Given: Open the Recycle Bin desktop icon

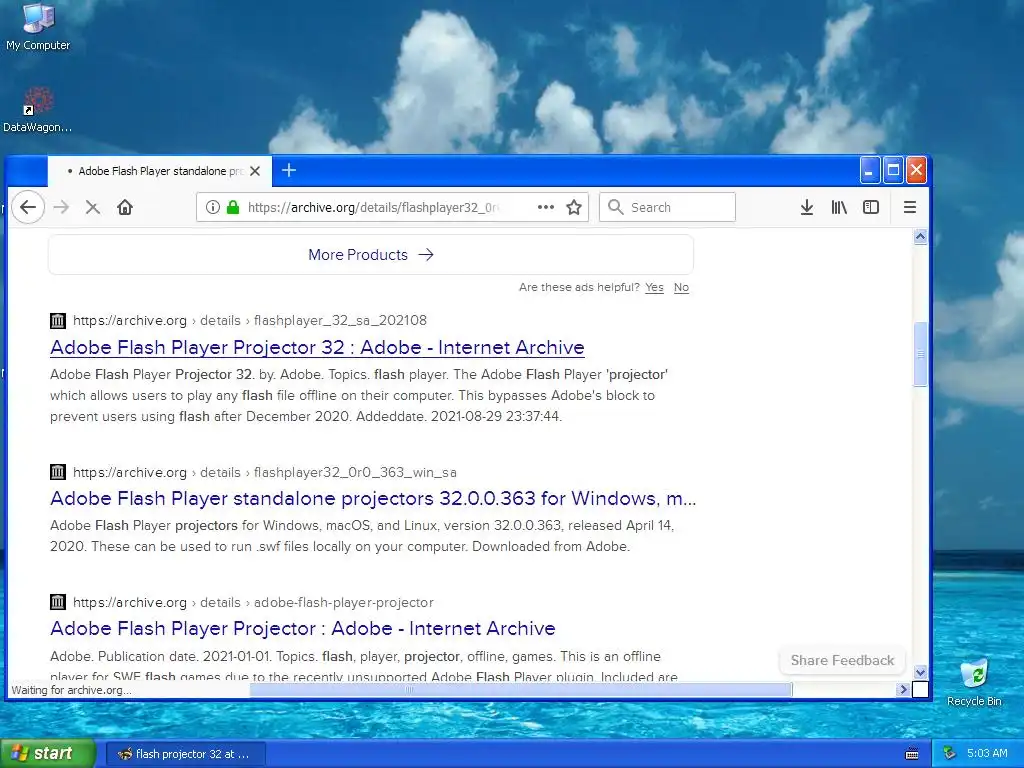Looking at the screenshot, I should [974, 682].
